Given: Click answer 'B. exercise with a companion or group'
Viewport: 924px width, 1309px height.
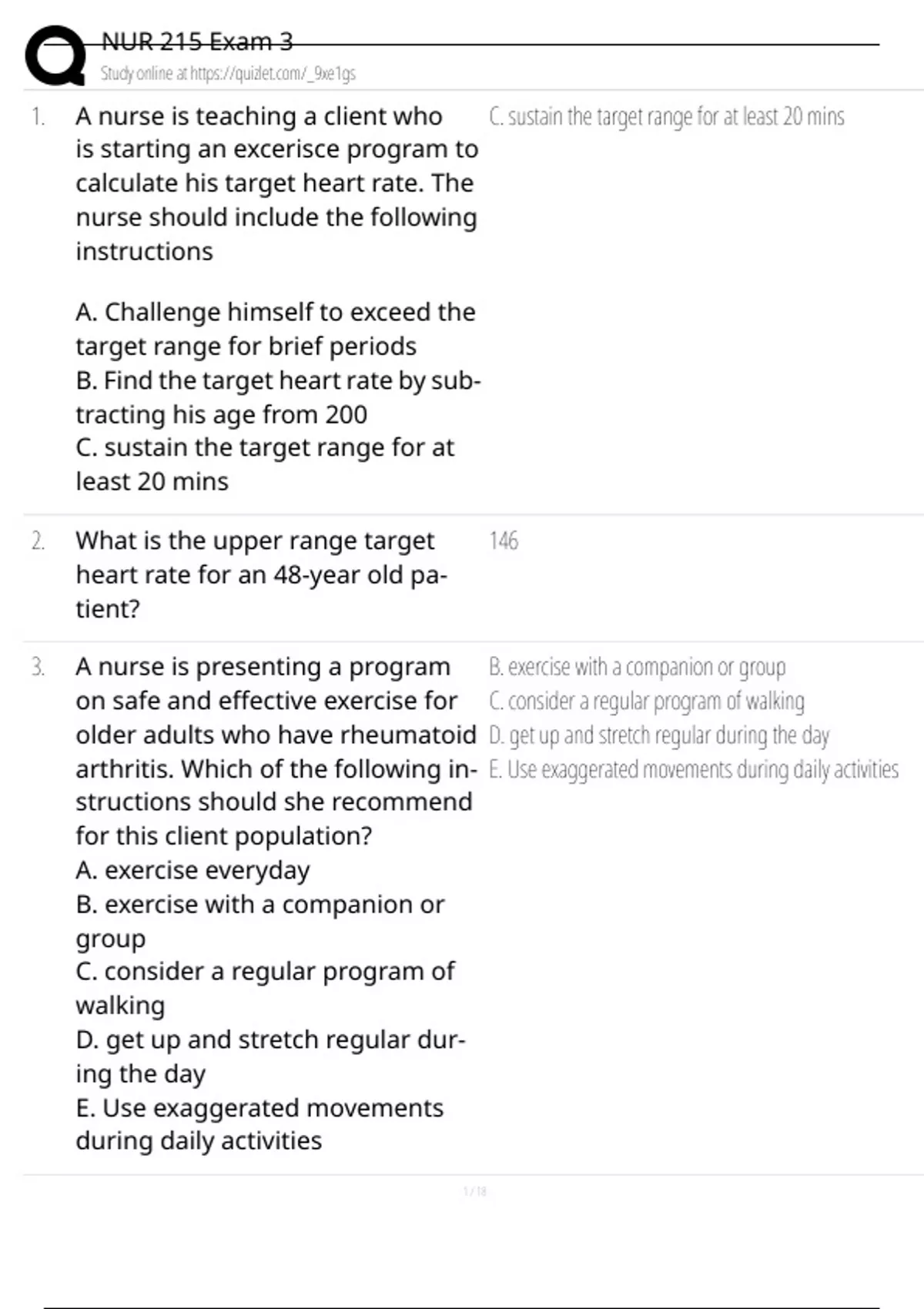Looking at the screenshot, I should click(x=638, y=668).
